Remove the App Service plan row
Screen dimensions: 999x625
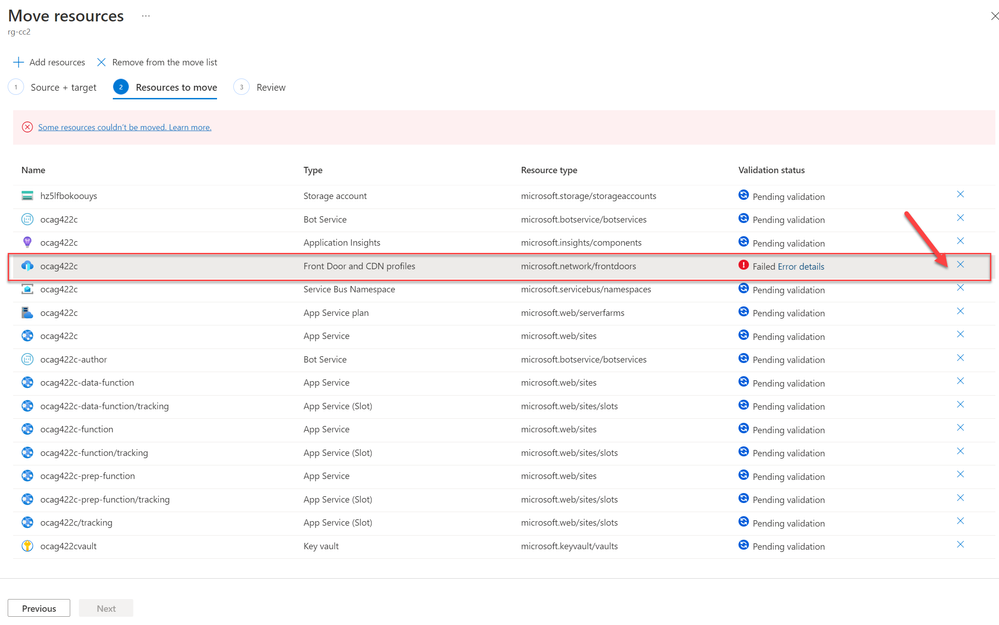click(960, 311)
